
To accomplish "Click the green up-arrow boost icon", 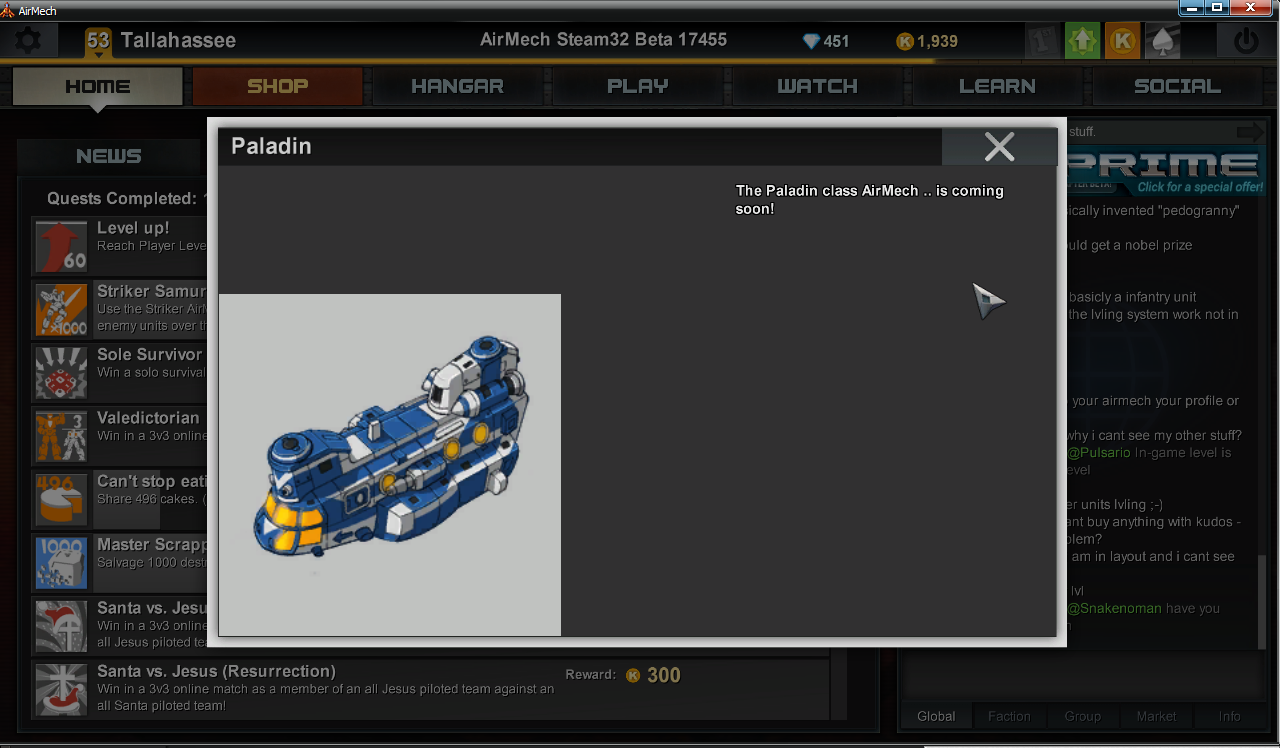I will click(1083, 41).
